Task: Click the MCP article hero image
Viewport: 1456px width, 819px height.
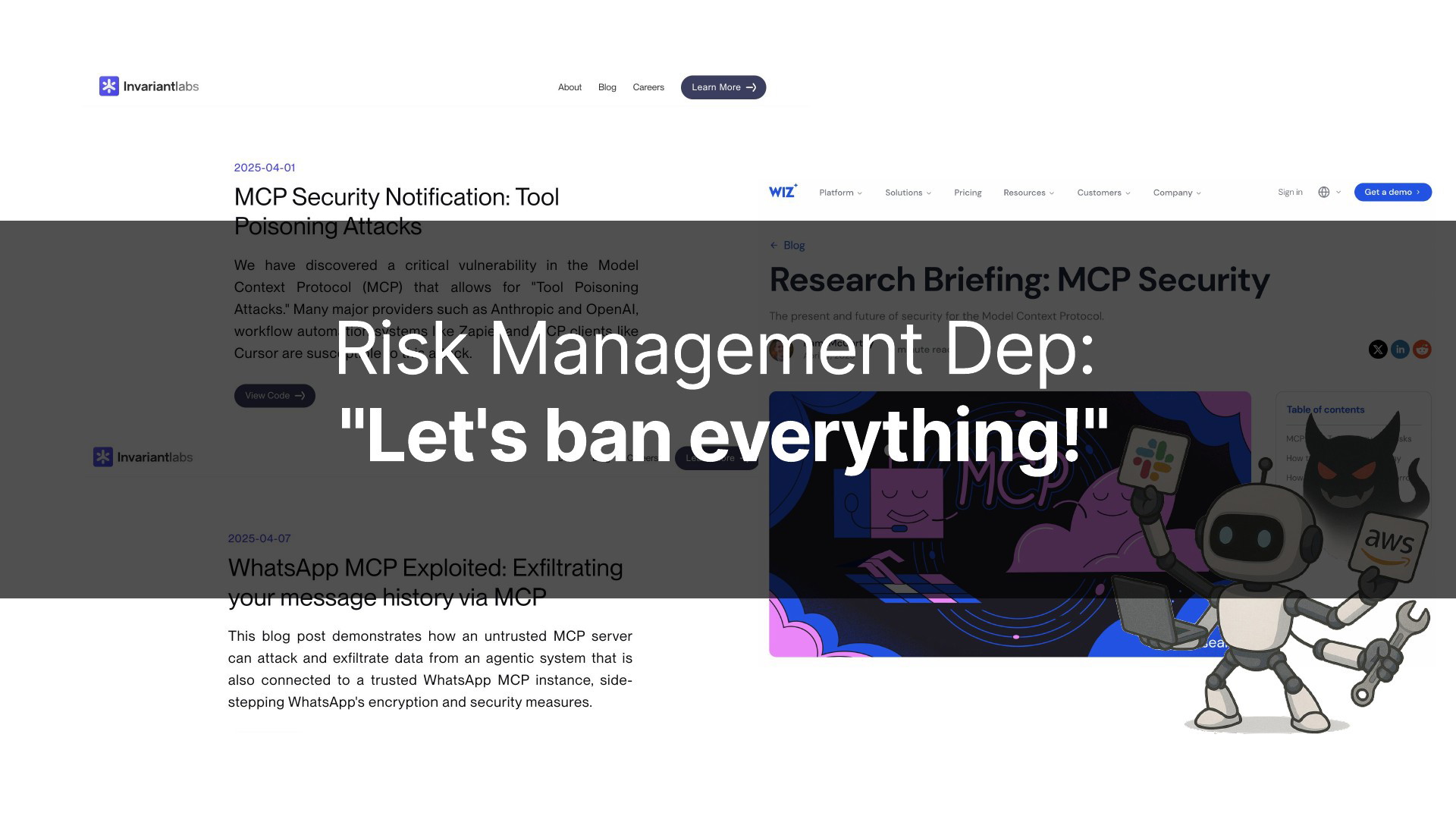Action: (1009, 524)
